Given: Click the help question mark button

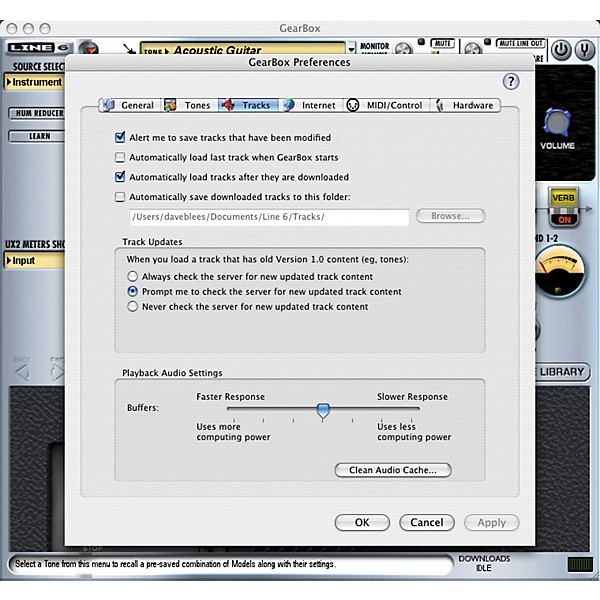Looking at the screenshot, I should tap(511, 82).
